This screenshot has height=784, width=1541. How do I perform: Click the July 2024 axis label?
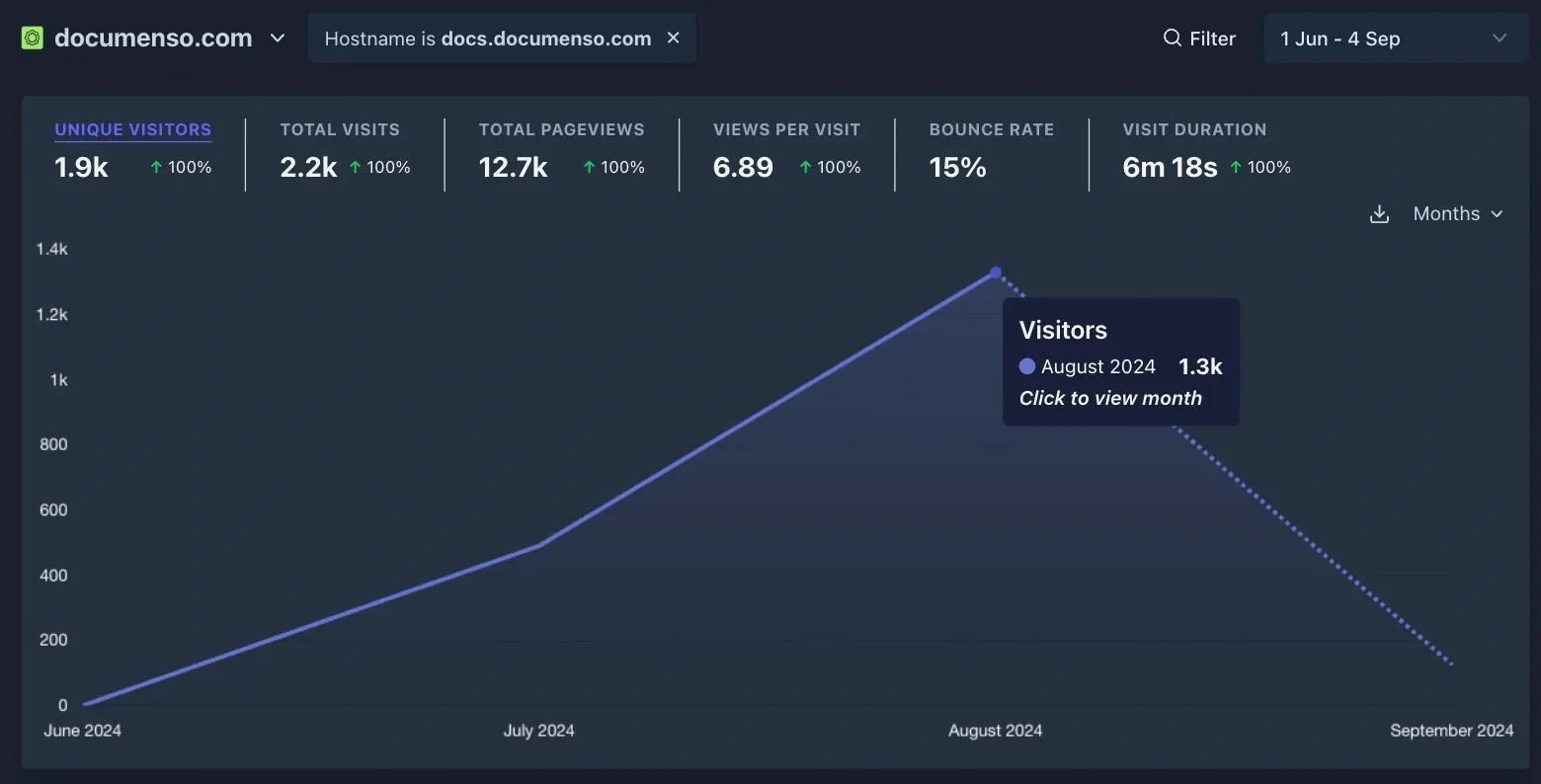point(538,731)
